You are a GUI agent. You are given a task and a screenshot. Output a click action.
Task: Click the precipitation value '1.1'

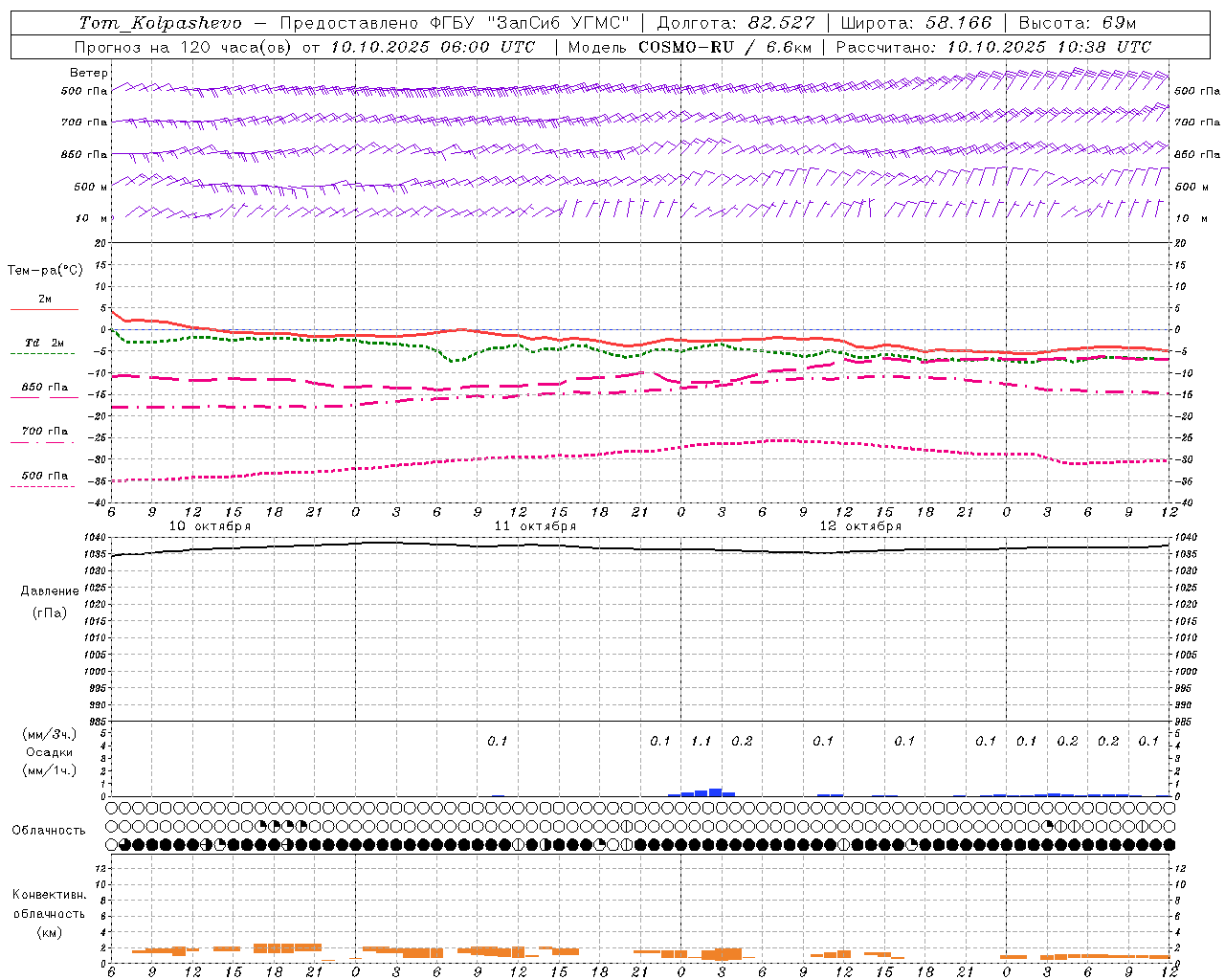[x=701, y=741]
